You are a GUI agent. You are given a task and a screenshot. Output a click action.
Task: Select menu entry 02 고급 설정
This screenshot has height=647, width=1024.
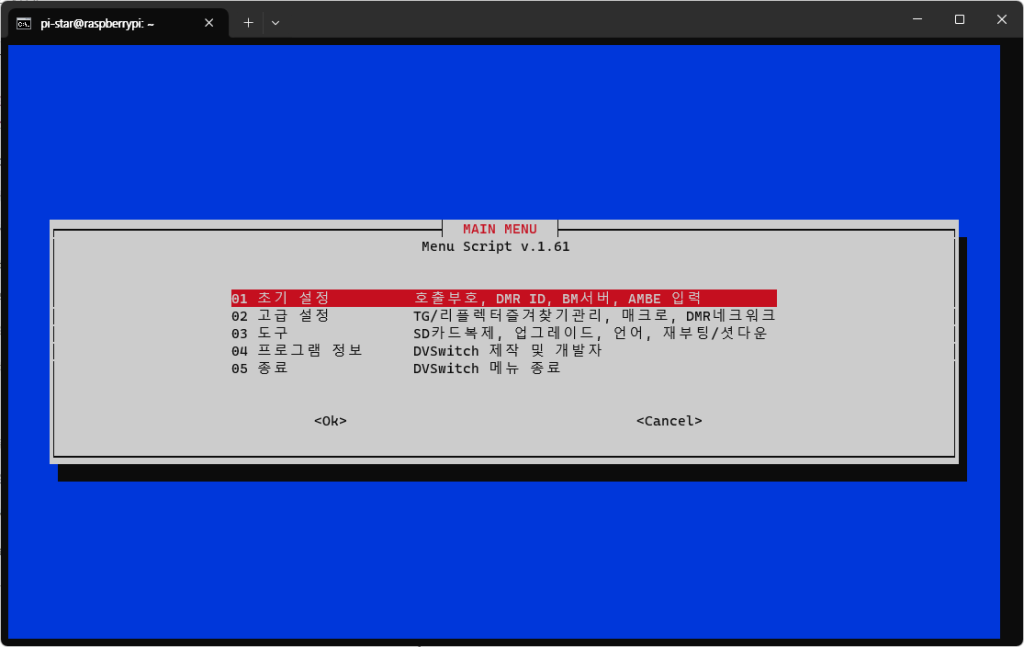(x=504, y=316)
